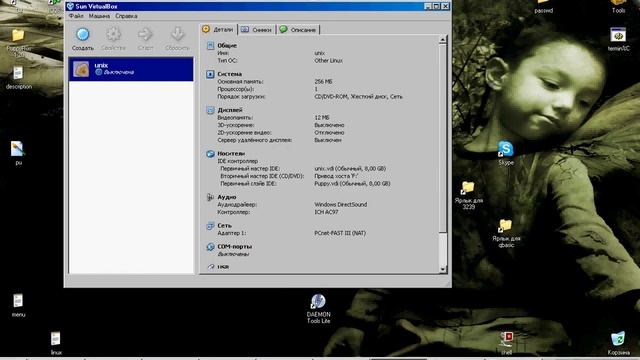This screenshot has height=360, width=640.
Task: Click the details scrollbar up arrow
Action: (442, 40)
